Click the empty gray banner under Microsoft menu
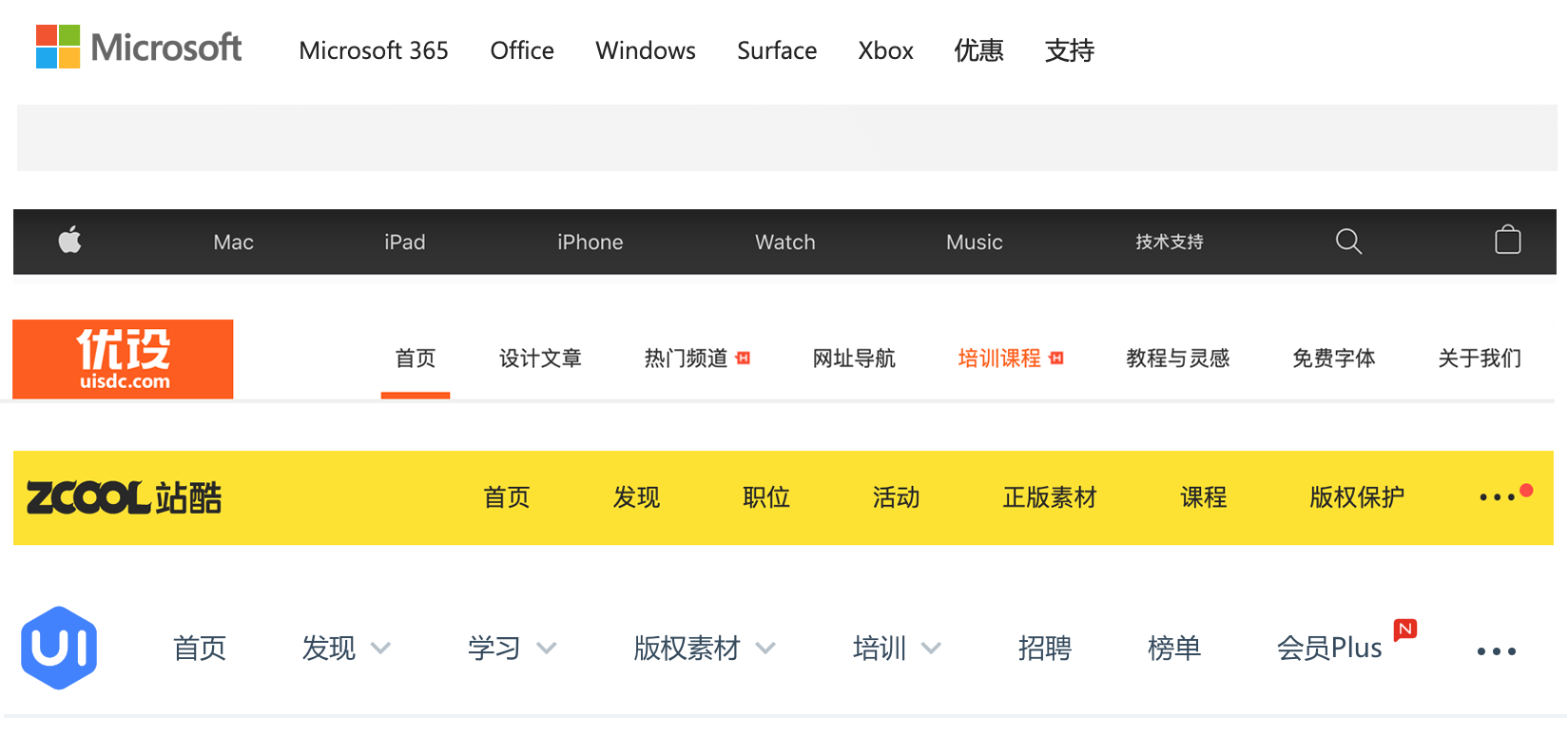The image size is (1568, 737). pos(787,138)
